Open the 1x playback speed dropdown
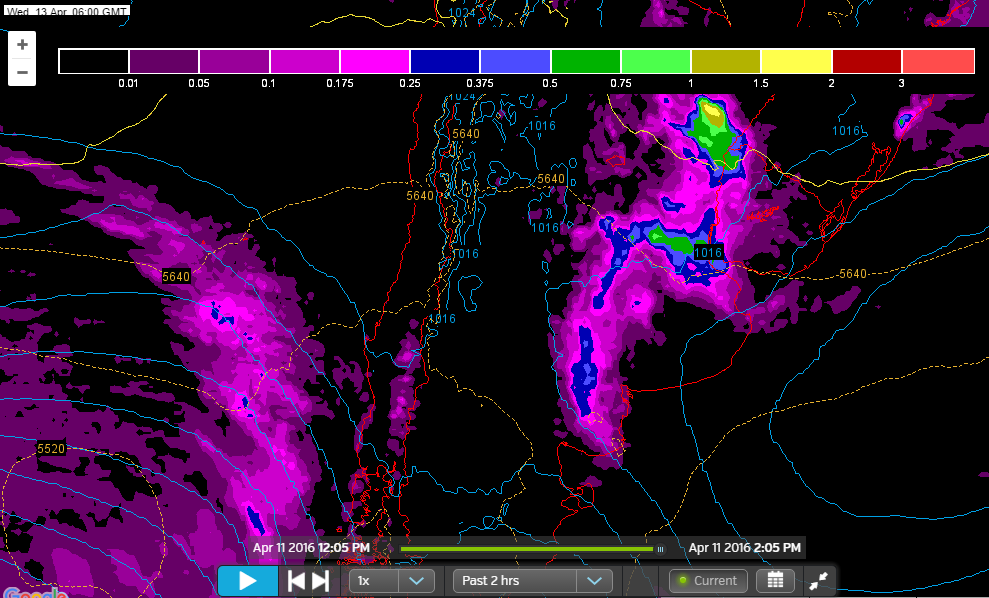This screenshot has width=989, height=598. coord(392,580)
